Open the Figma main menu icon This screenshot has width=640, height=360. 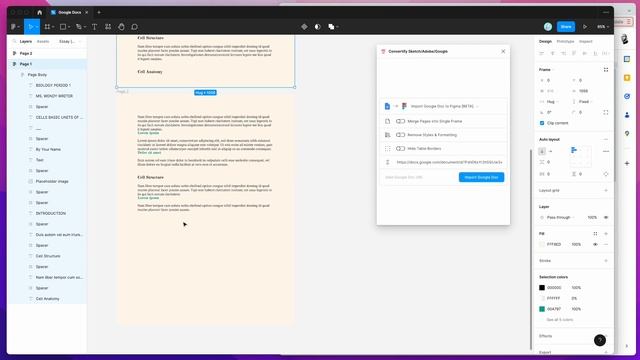point(15,27)
